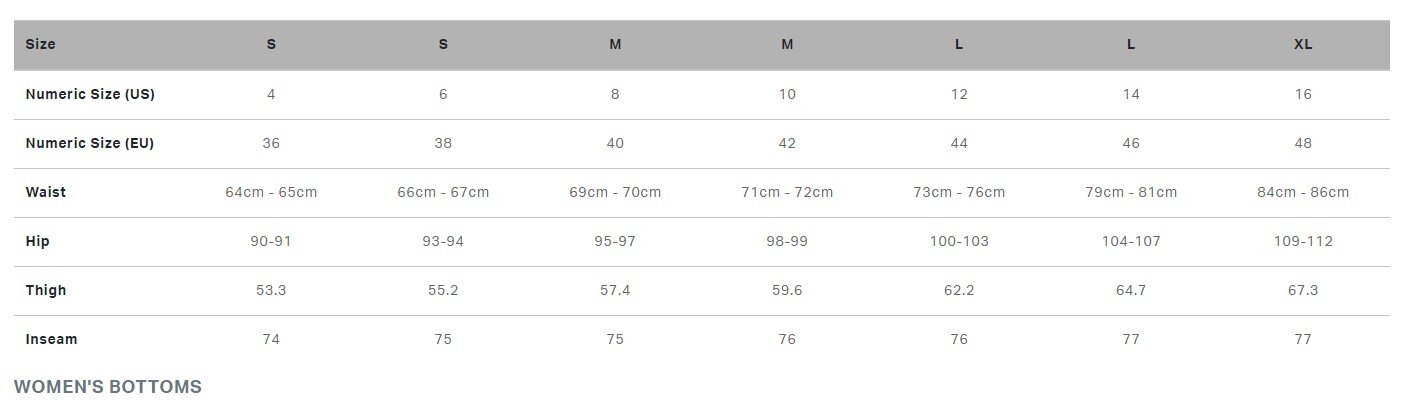The height and width of the screenshot is (411, 1406).
Task: Select the EU numeric size 40 cell
Action: point(615,143)
